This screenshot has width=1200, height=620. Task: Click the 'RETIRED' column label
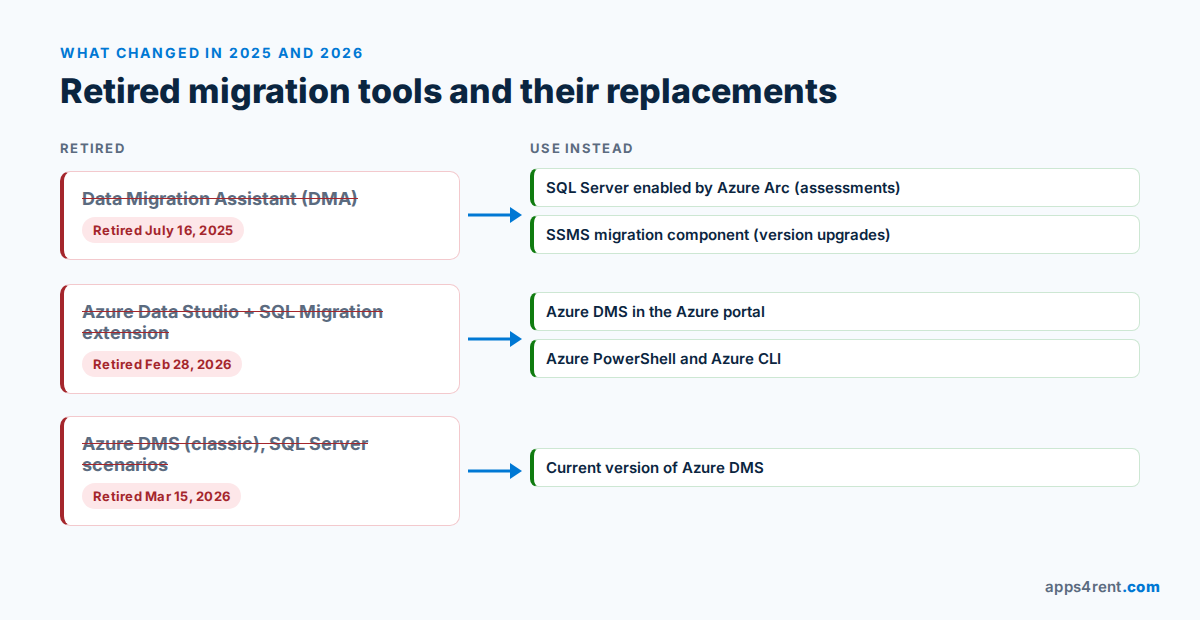point(93,148)
